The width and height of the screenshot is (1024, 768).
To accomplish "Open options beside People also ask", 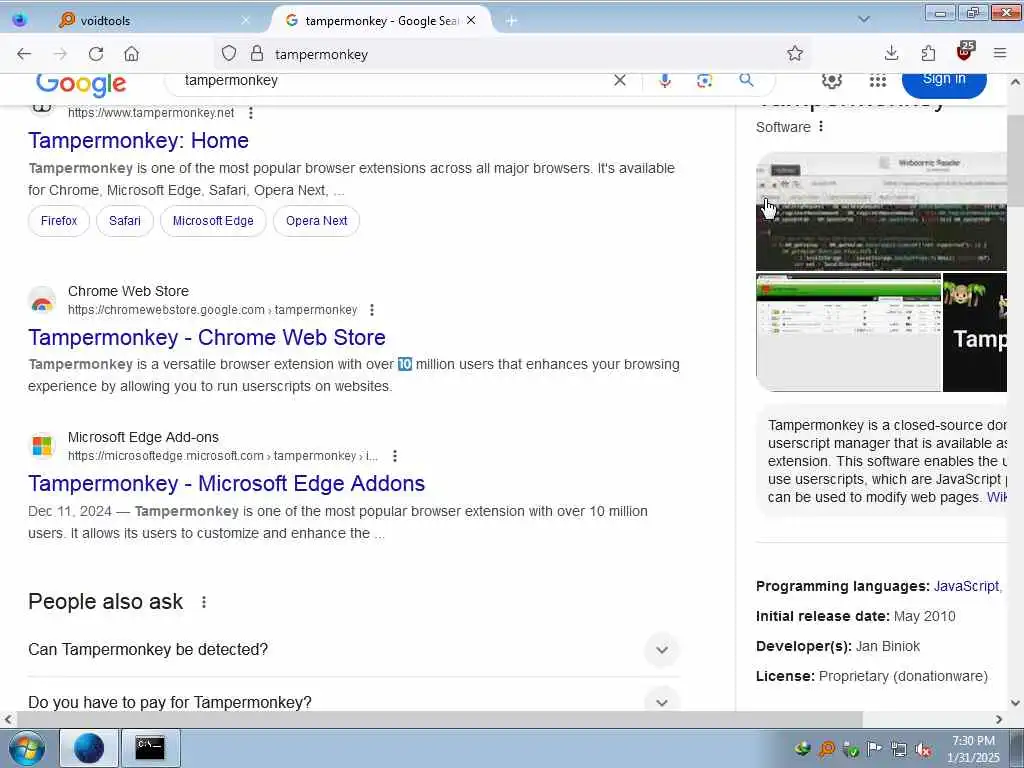I will pos(204,602).
